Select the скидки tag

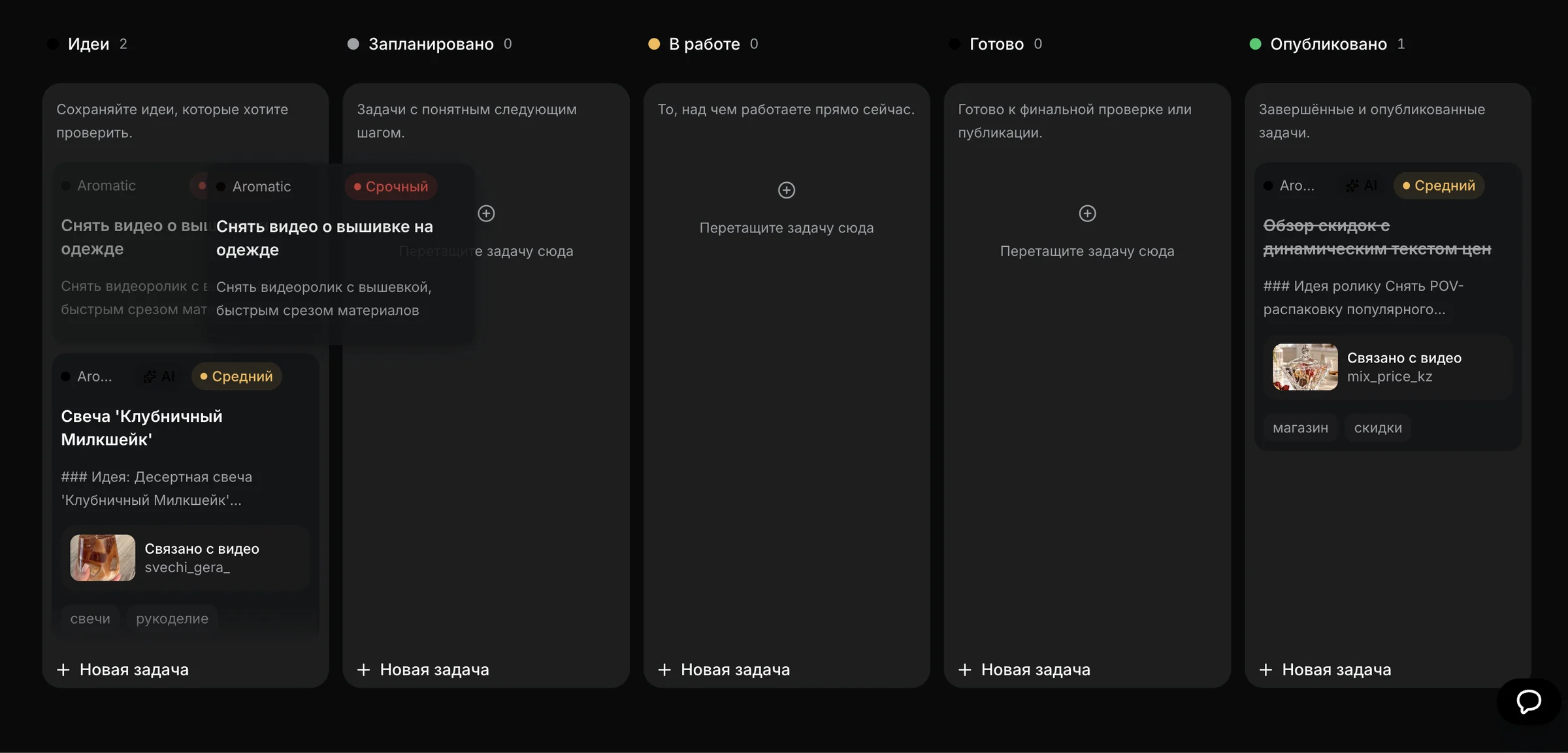[x=1378, y=428]
